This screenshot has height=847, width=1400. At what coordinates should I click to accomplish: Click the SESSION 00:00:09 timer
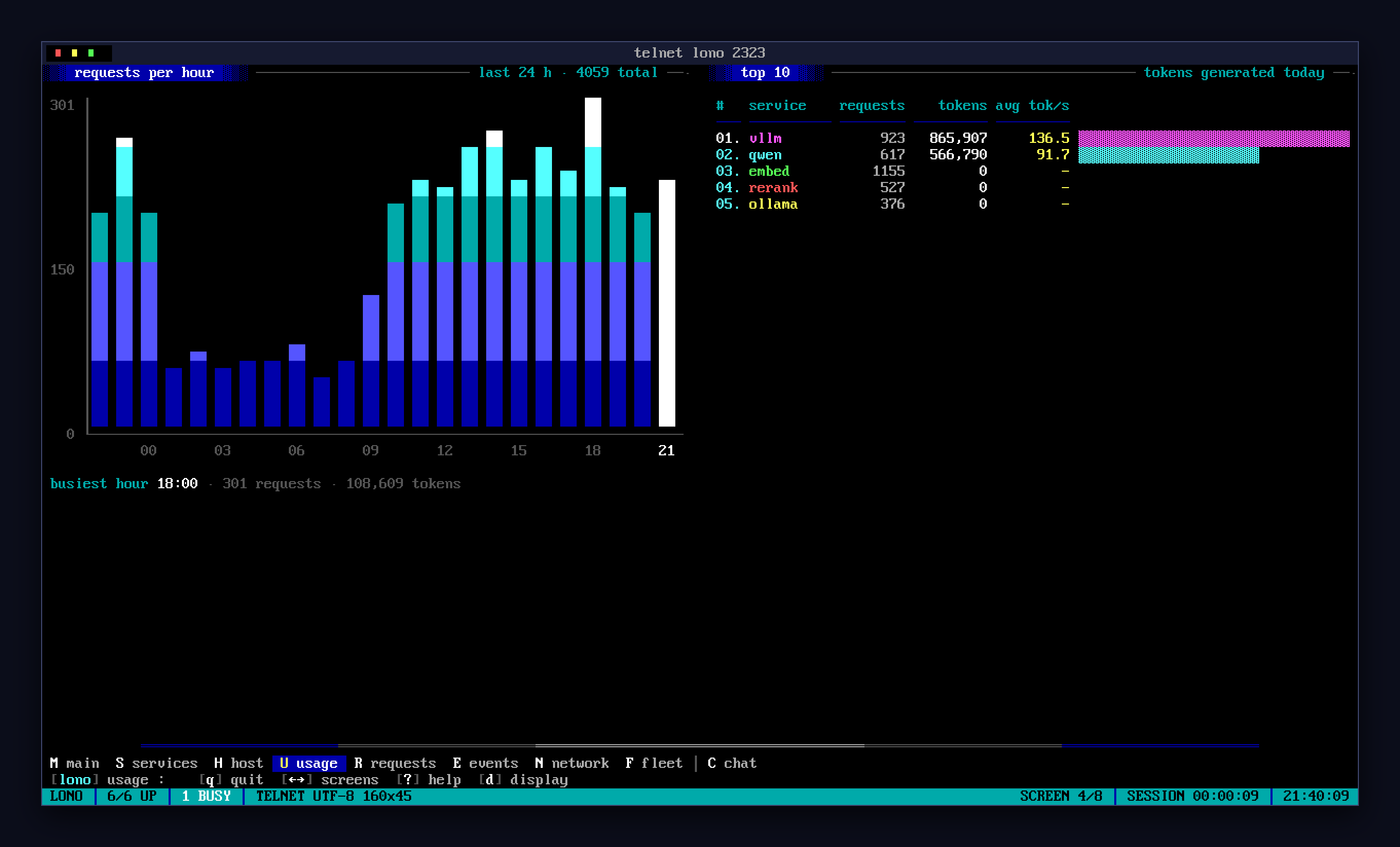(1192, 796)
